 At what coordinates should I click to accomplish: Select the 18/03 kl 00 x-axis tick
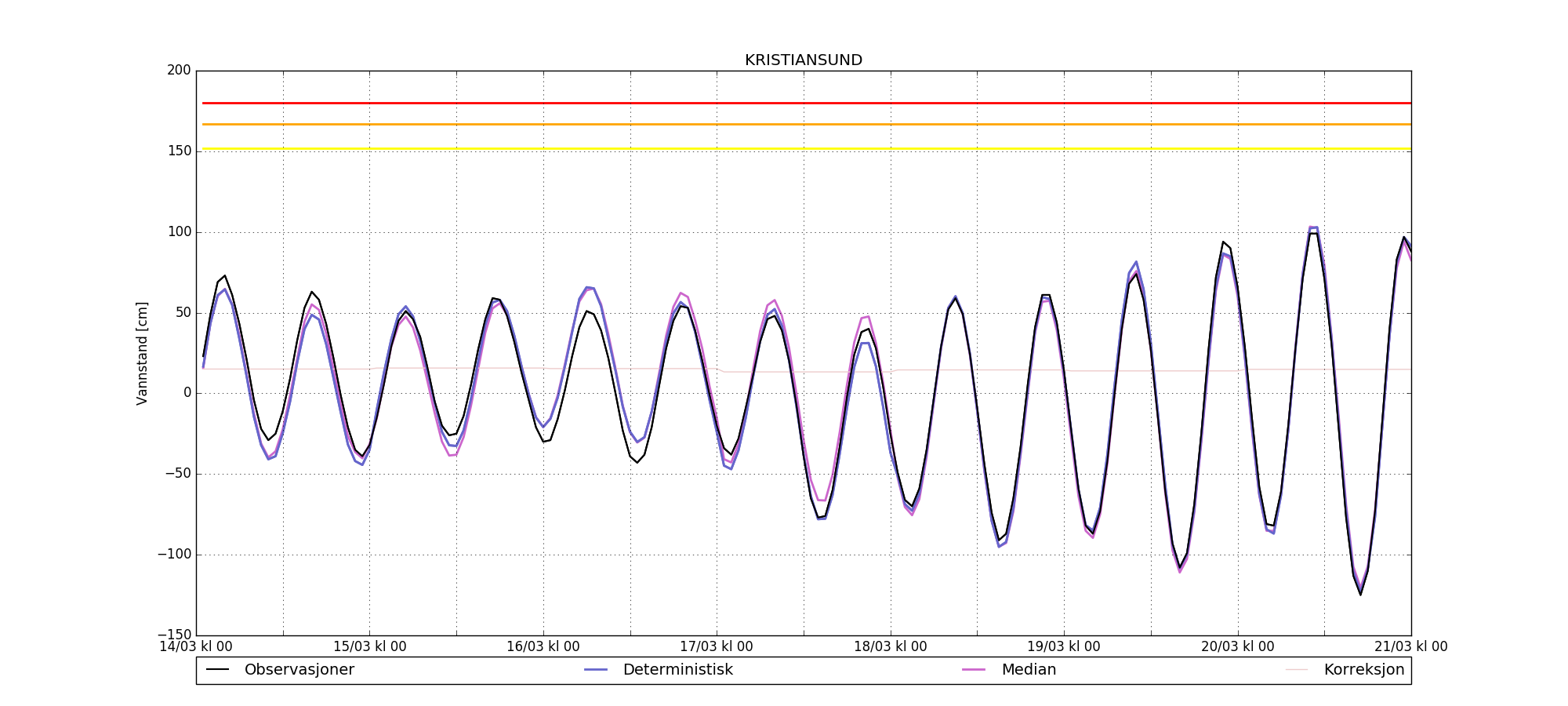[x=890, y=647]
